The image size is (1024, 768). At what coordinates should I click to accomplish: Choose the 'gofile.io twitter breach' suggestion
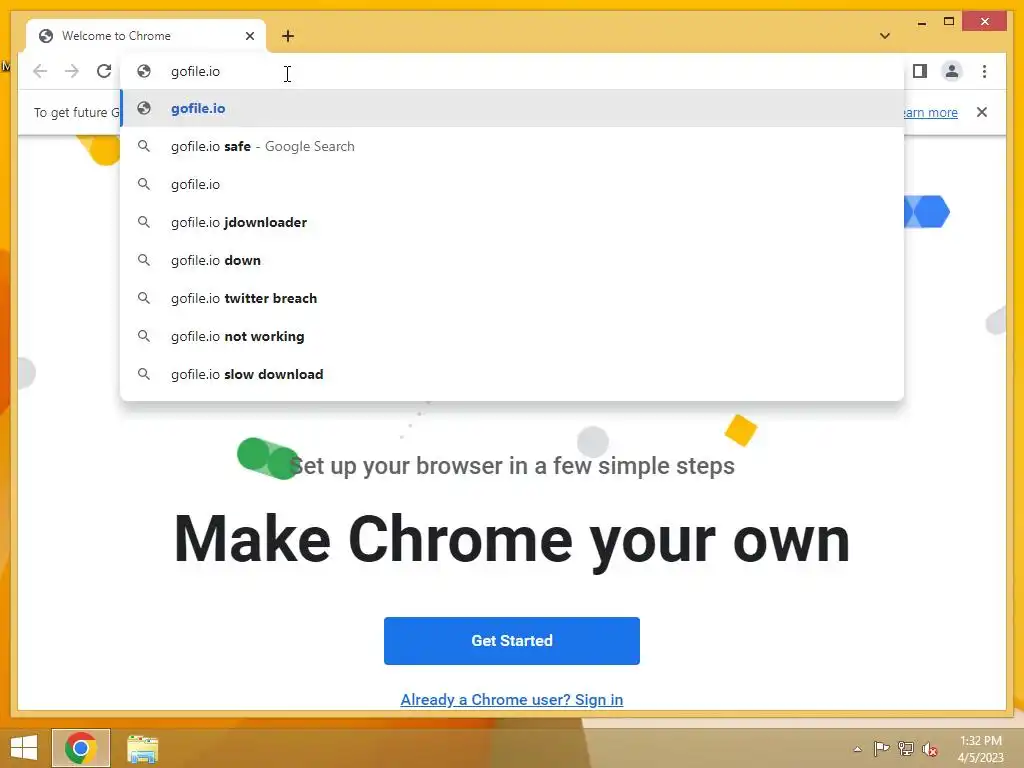point(512,298)
